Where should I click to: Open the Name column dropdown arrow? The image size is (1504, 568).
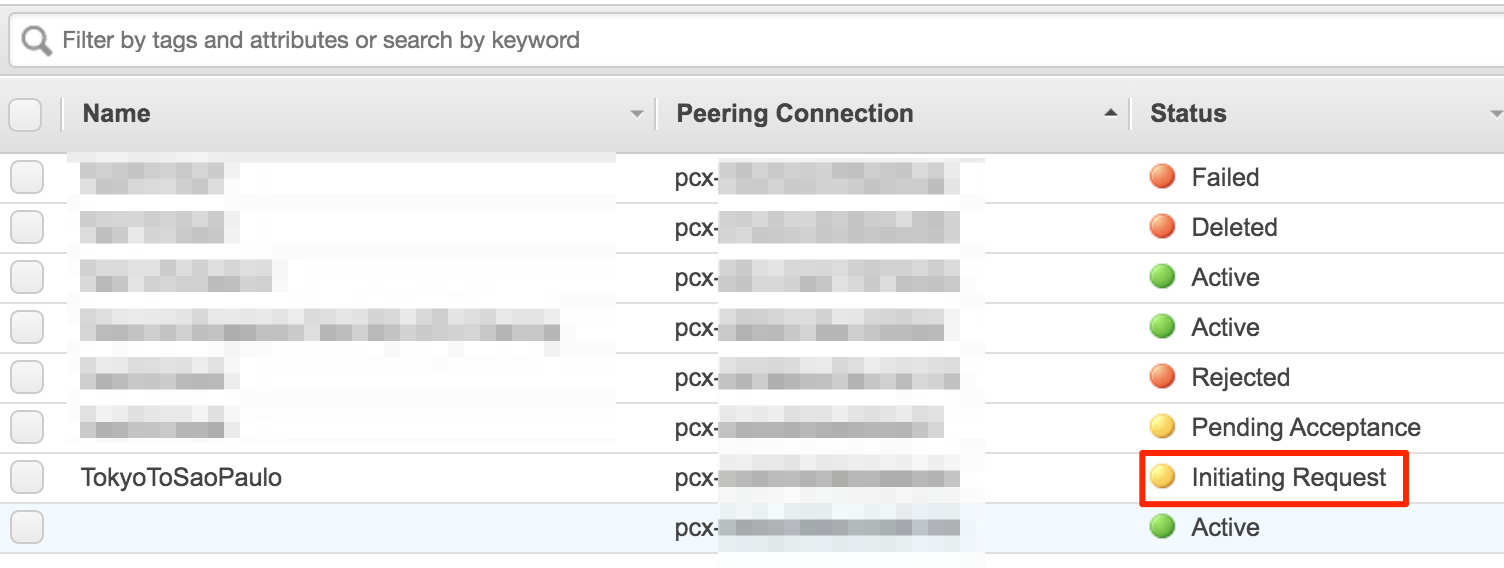pos(637,115)
